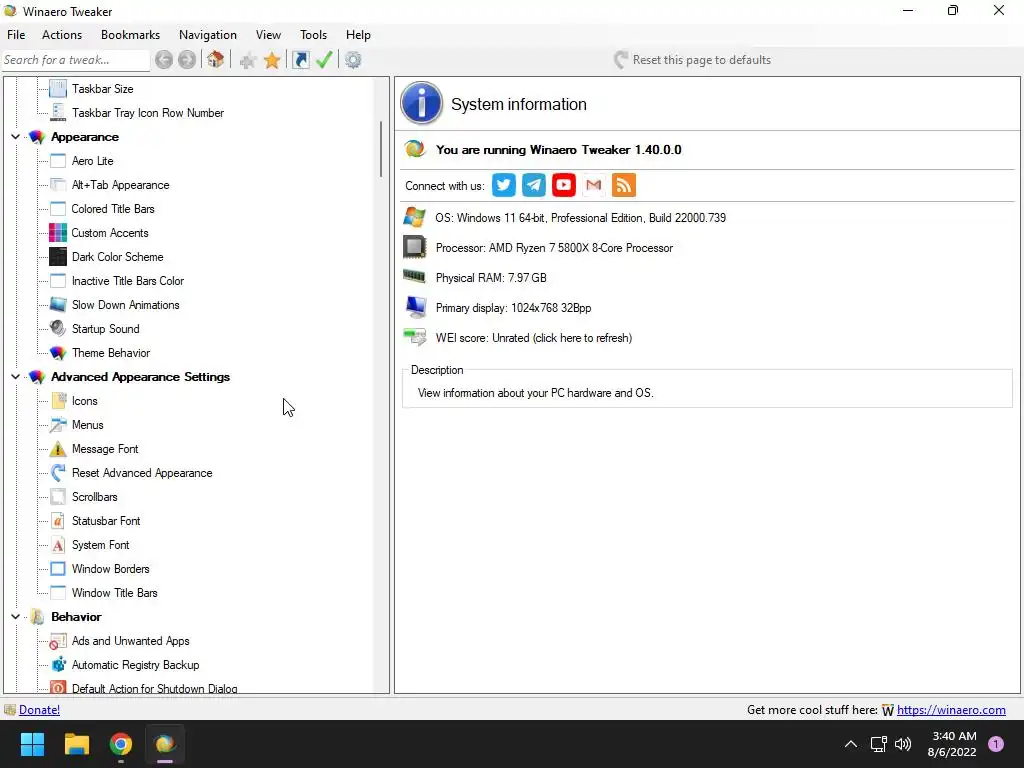Image resolution: width=1024 pixels, height=768 pixels.
Task: Click the Message Font warning icon
Action: (58, 449)
